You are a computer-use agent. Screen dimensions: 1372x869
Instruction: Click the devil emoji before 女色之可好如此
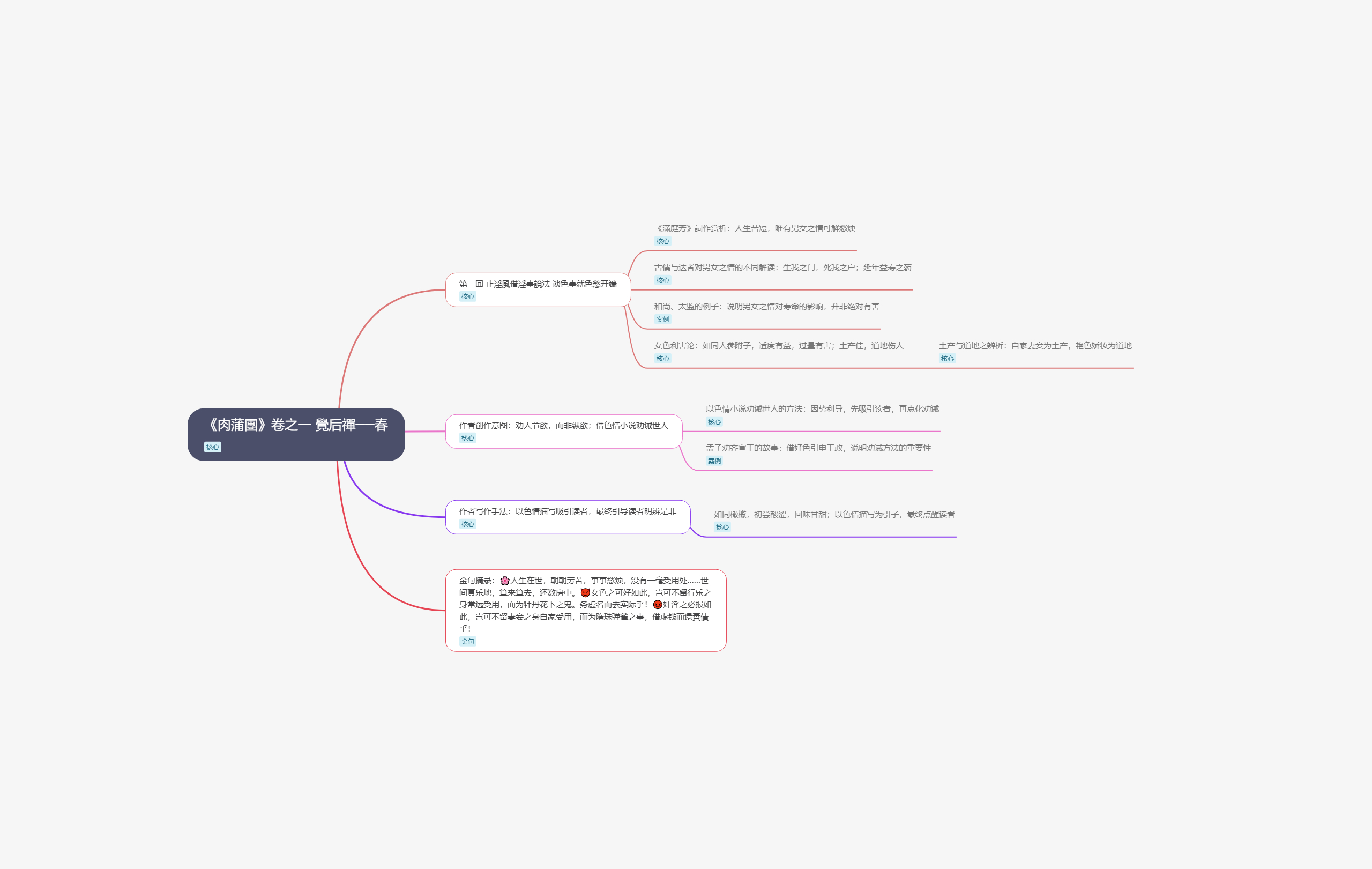(x=585, y=592)
